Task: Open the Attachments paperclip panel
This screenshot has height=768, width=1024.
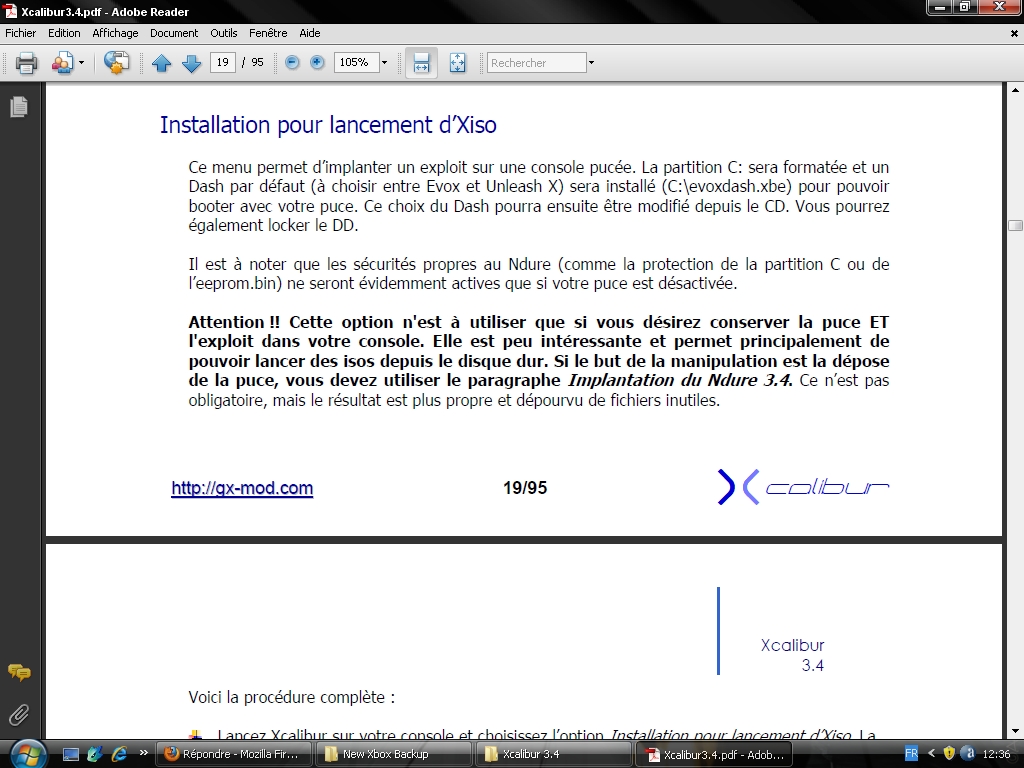Action: (x=19, y=715)
